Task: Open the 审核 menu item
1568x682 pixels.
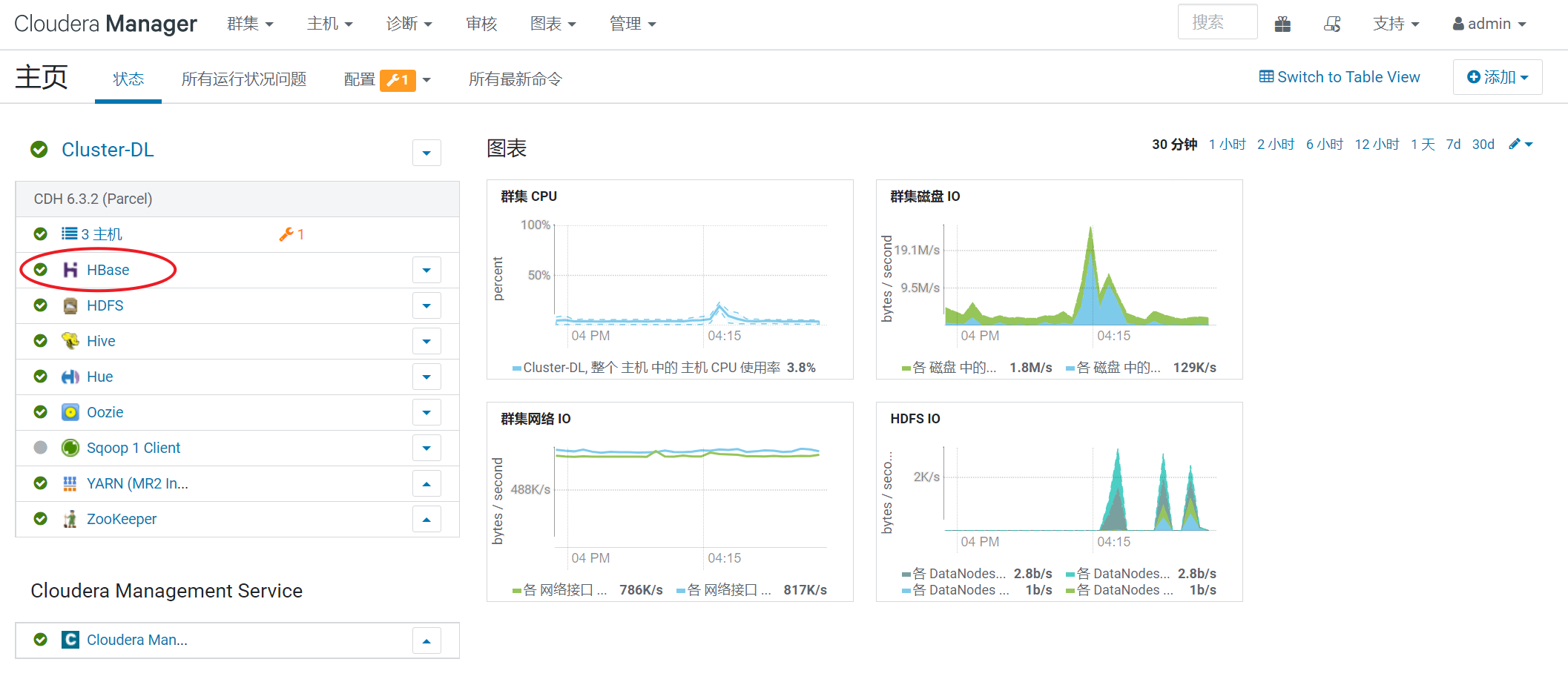Action: tap(481, 24)
